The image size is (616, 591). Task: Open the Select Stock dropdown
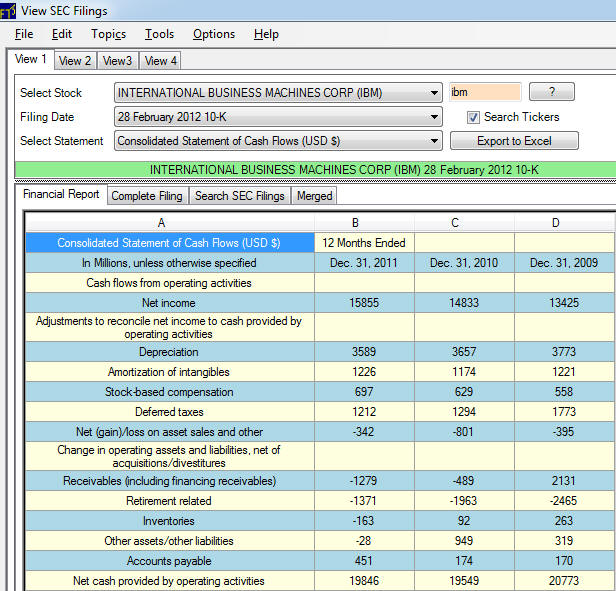[278, 93]
